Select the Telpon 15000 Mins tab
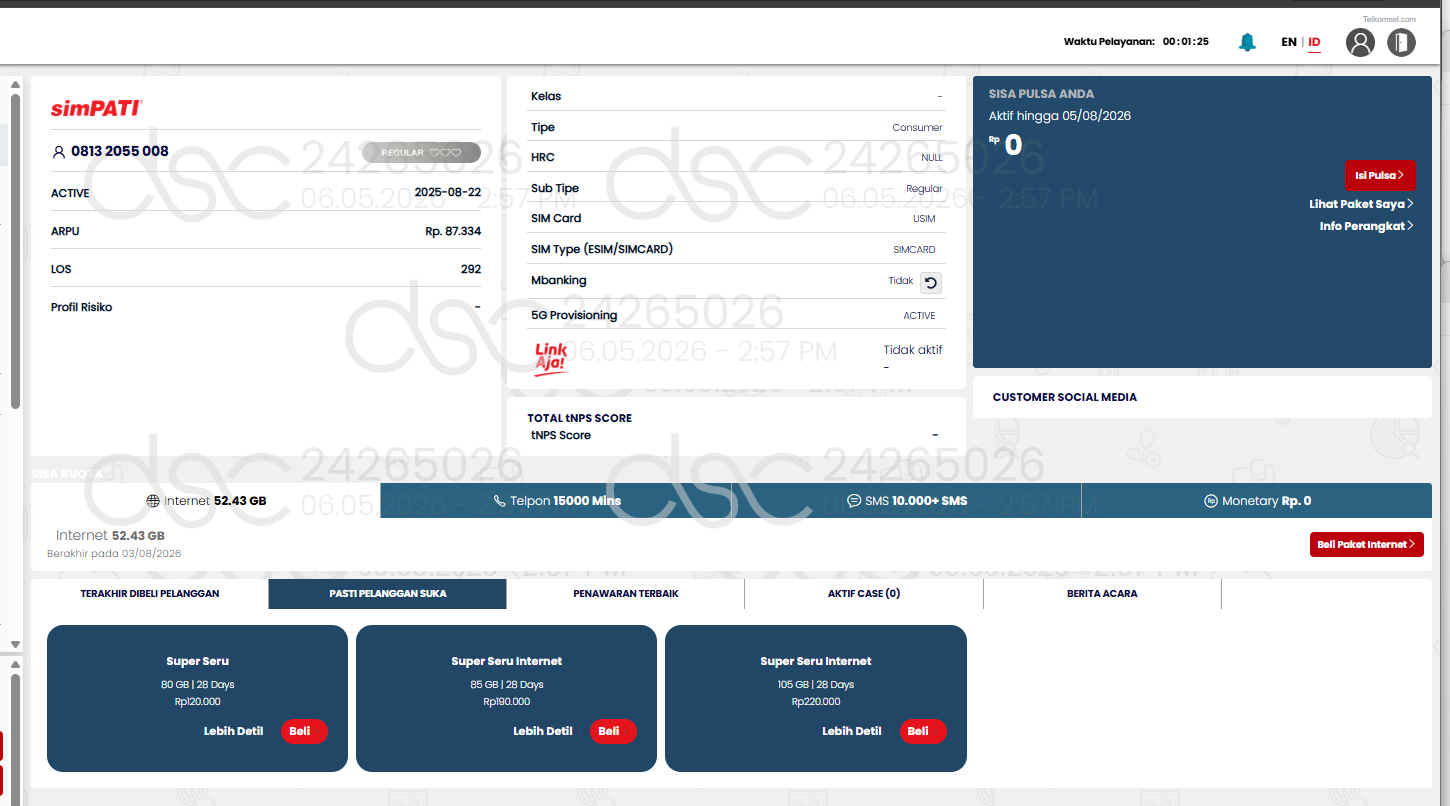Viewport: 1450px width, 806px height. coord(556,501)
